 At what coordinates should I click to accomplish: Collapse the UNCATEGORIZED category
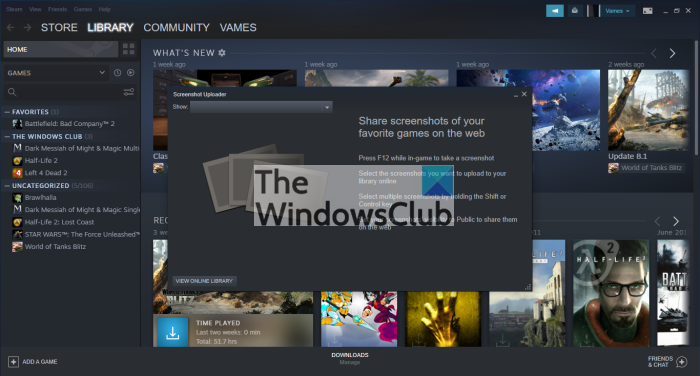[x=7, y=186]
